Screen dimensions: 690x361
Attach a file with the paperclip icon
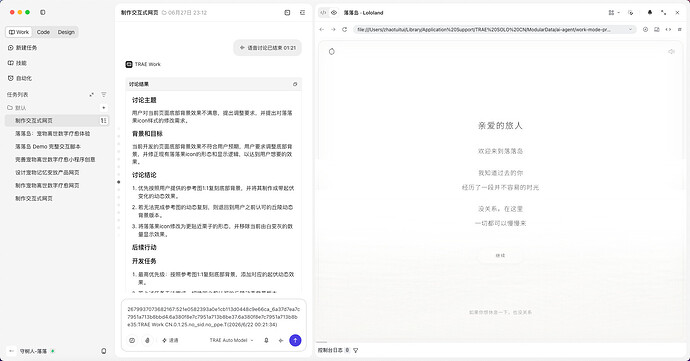[x=147, y=340]
